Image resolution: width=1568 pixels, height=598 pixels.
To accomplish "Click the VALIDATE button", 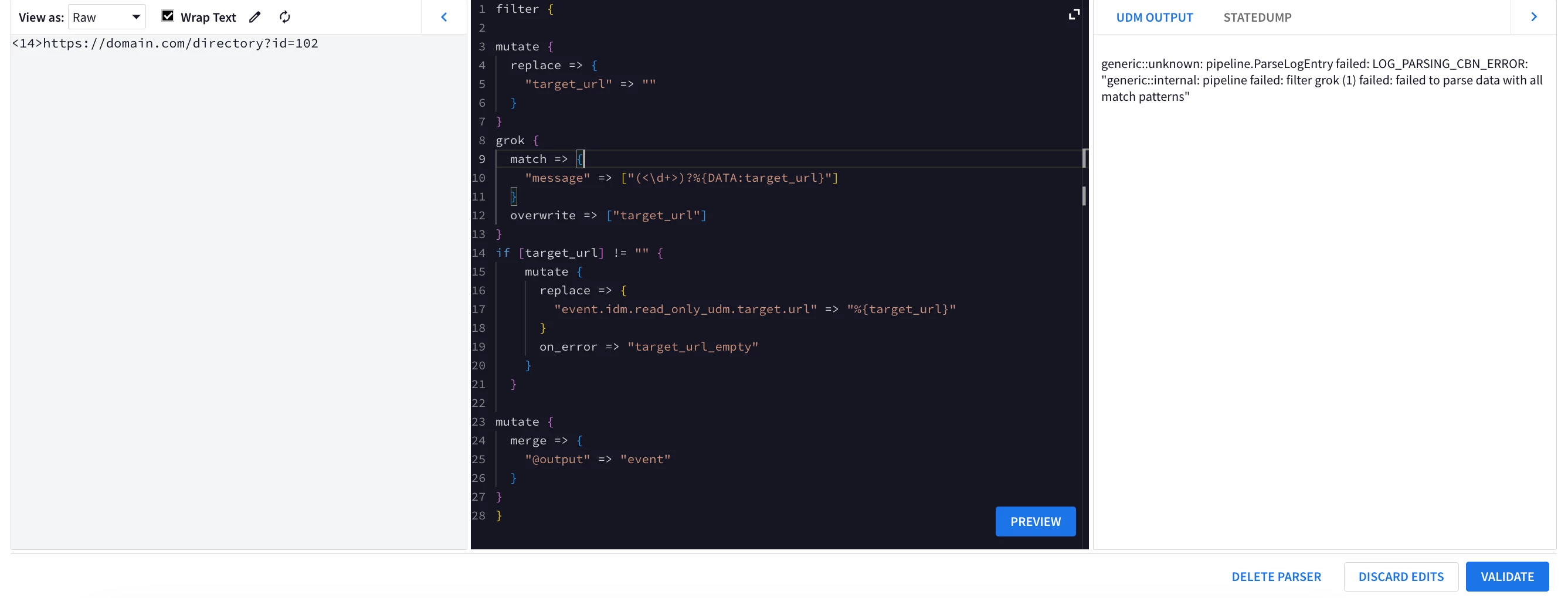I will [1506, 576].
